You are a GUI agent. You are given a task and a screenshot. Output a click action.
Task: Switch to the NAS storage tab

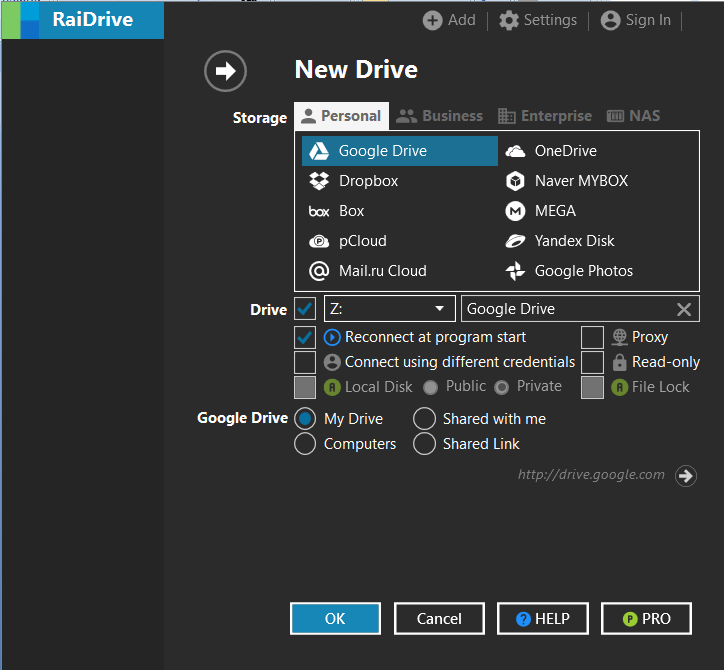633,116
